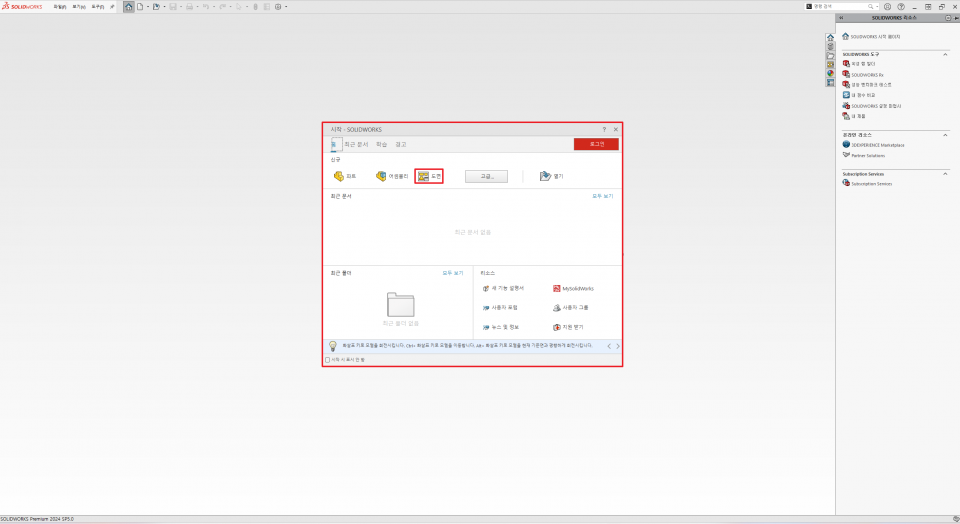Collapse the SOLIDWORKS 도구 section
Screen dimensions: 960x524
click(945, 54)
